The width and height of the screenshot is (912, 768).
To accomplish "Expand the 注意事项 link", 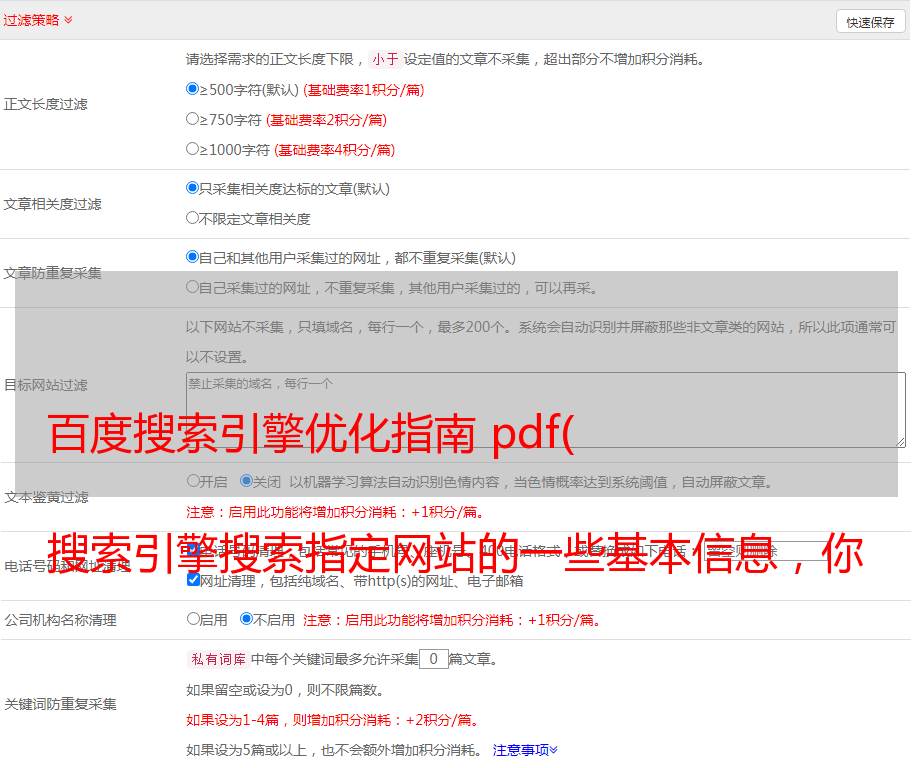I will pos(525,750).
